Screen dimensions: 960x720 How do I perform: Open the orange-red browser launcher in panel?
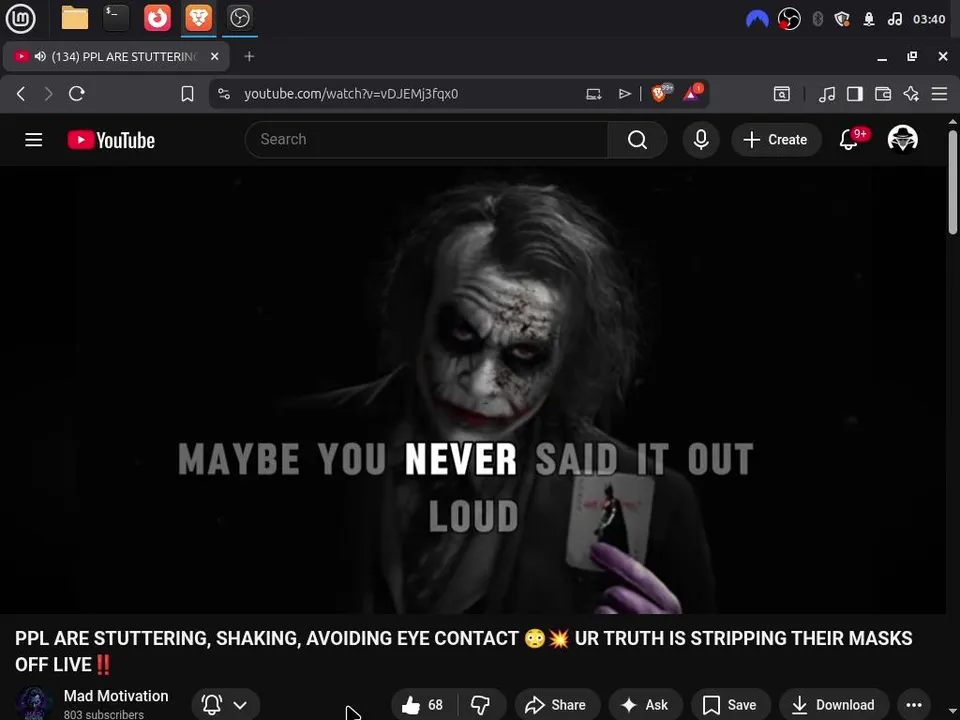pos(157,18)
